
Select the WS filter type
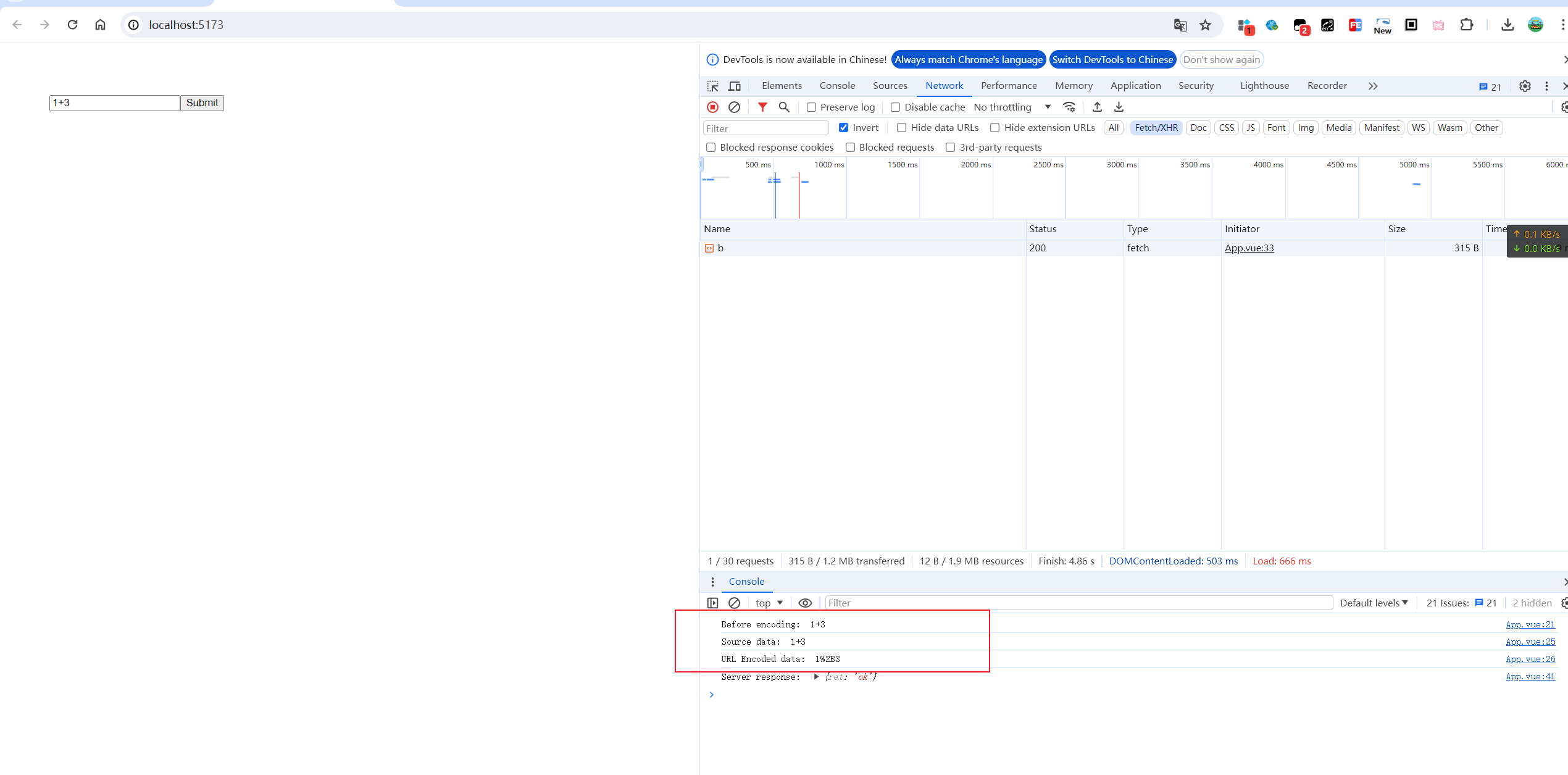coord(1418,128)
